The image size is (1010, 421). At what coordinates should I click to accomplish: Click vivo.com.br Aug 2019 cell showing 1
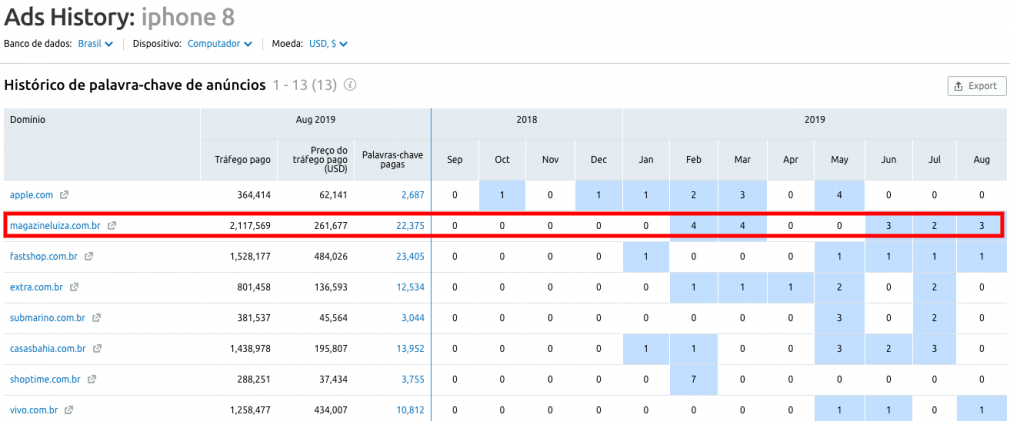coord(982,409)
